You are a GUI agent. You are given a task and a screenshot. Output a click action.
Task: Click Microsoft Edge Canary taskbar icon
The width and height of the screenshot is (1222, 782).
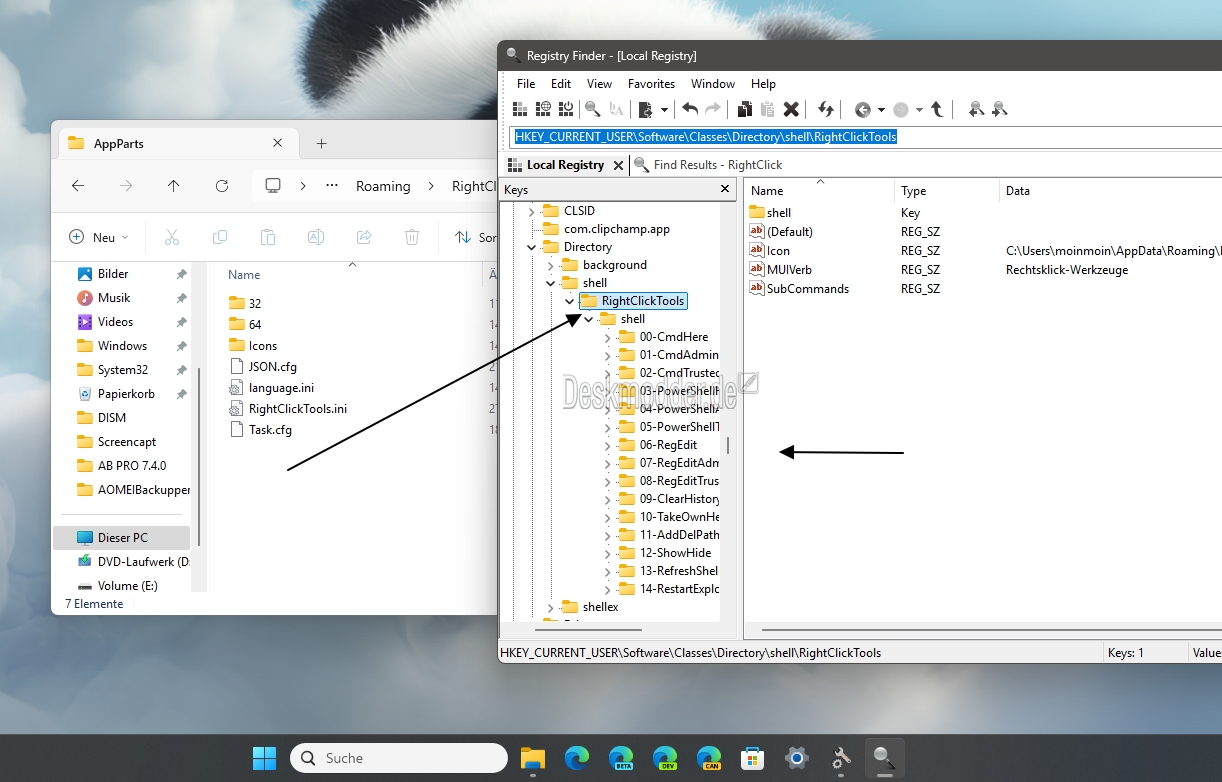point(708,758)
